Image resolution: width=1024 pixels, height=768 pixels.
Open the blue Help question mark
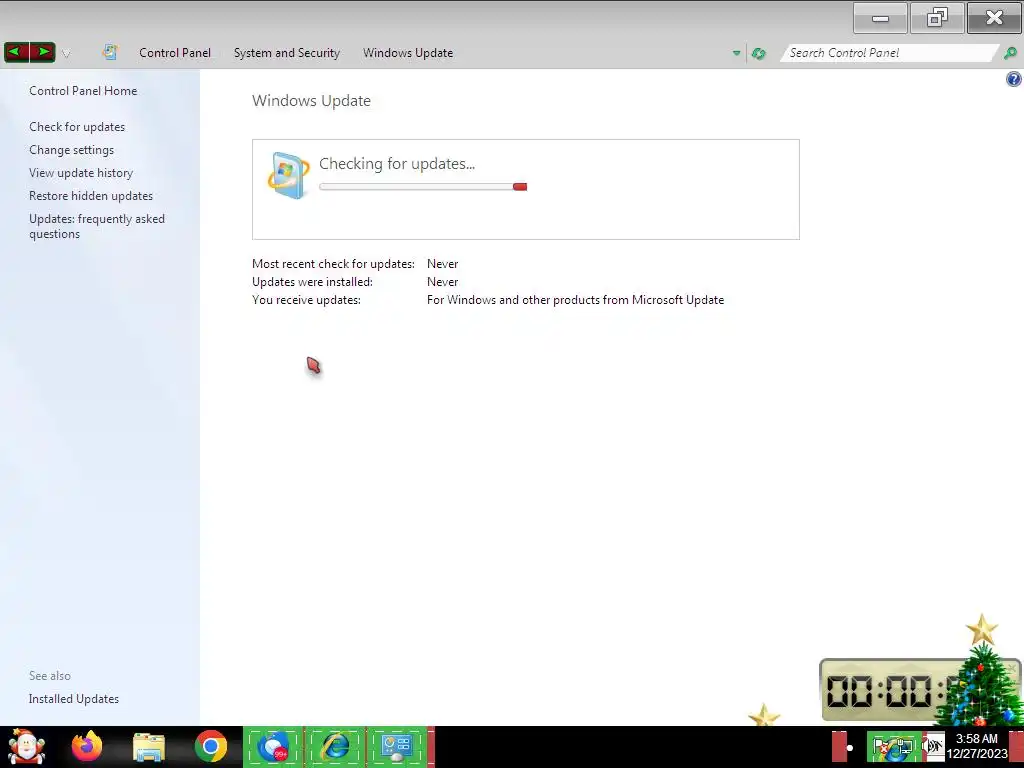click(x=1014, y=80)
